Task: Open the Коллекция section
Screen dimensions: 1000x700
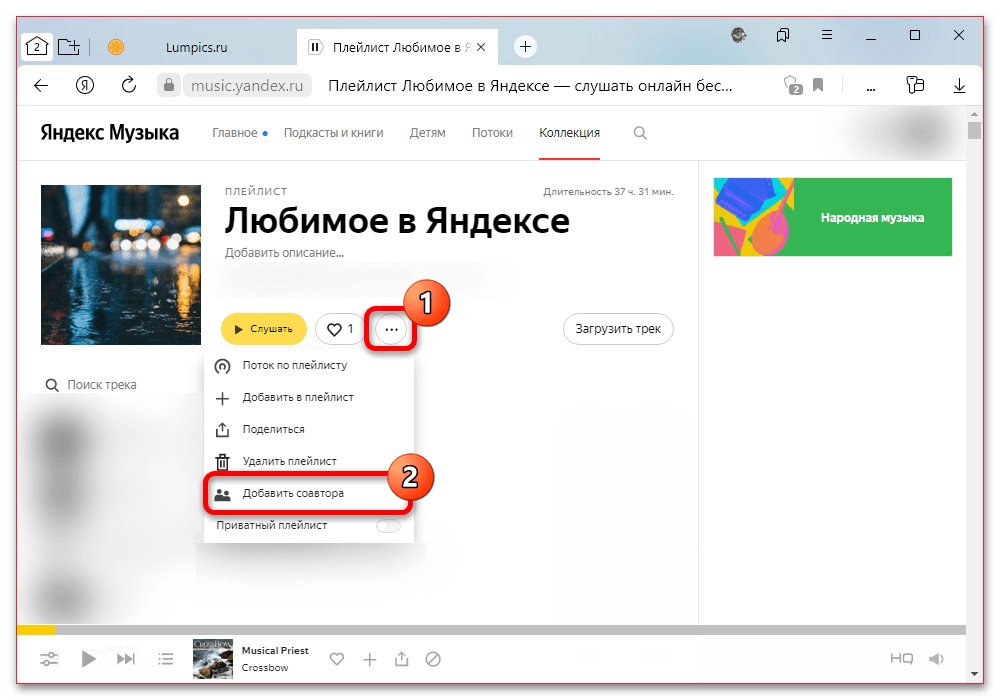Action: (570, 133)
